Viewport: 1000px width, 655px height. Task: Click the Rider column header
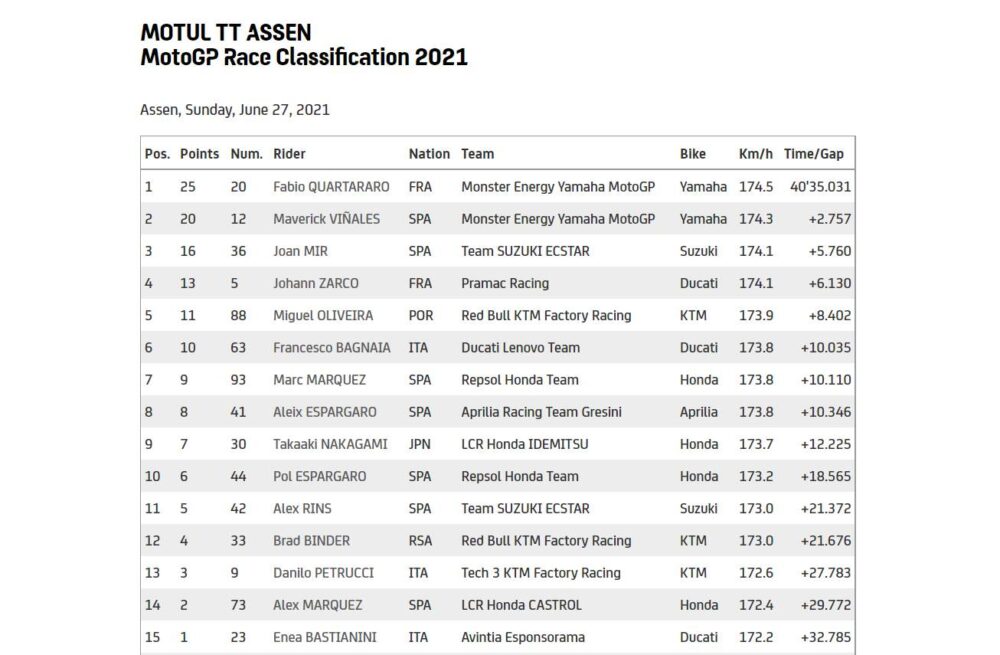pyautogui.click(x=289, y=154)
